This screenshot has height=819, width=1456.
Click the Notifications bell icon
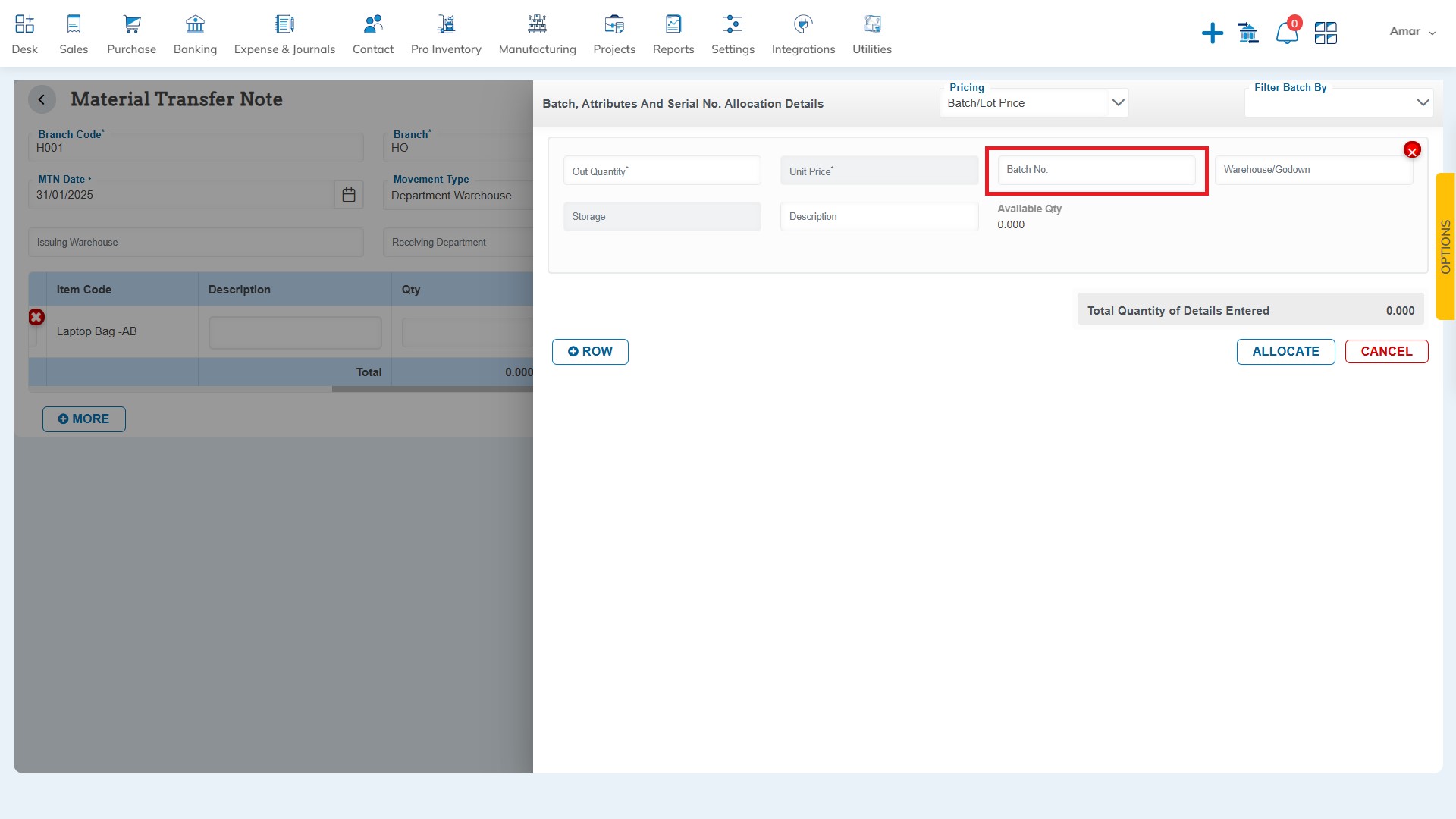pos(1286,31)
